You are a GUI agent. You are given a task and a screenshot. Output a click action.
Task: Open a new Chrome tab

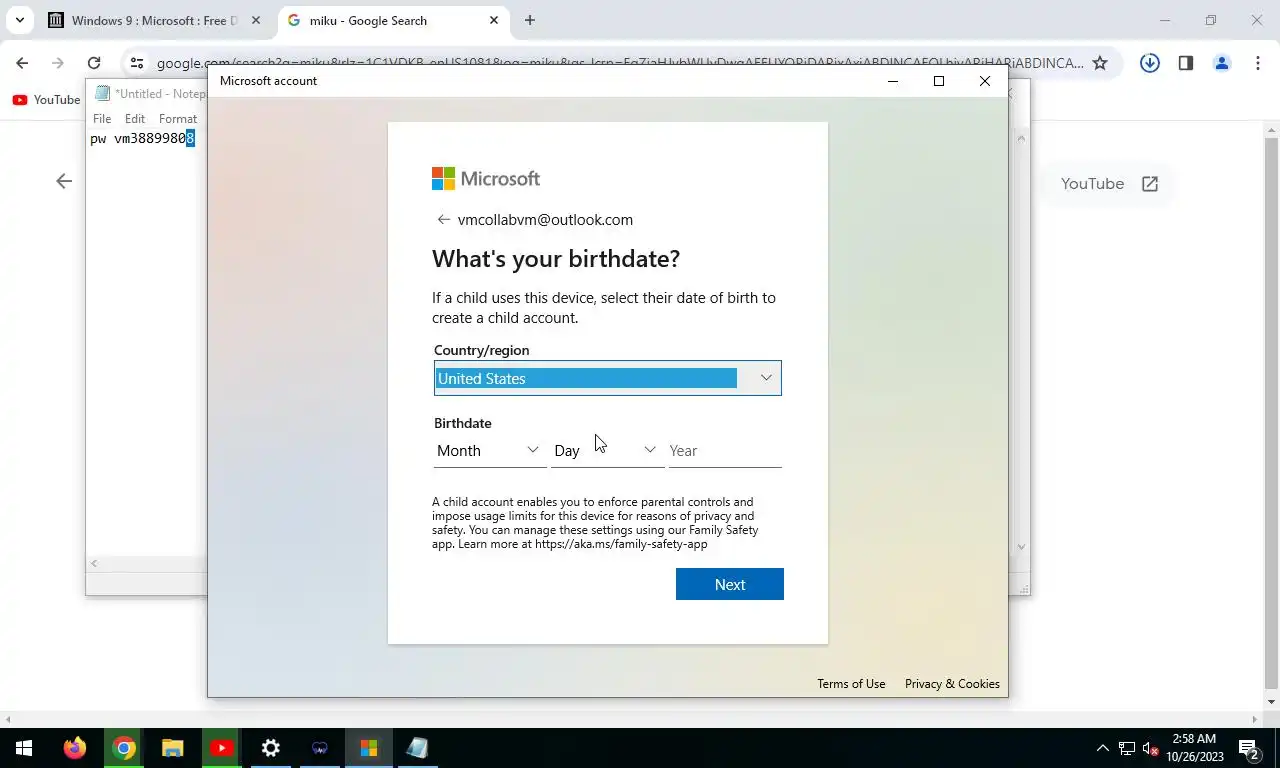coord(530,20)
